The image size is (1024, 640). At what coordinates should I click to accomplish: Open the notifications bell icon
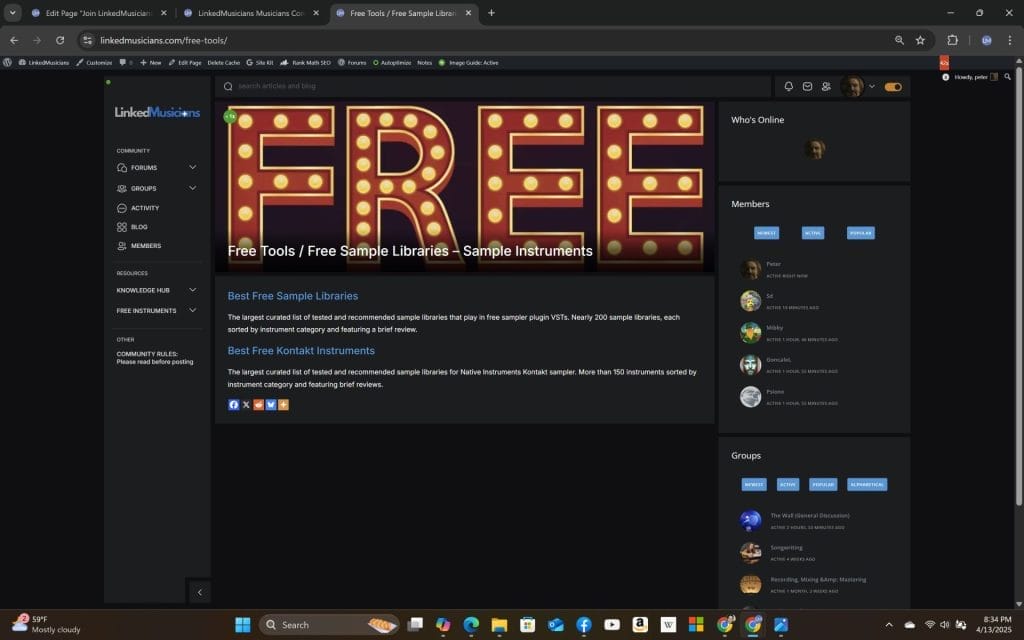tap(789, 87)
